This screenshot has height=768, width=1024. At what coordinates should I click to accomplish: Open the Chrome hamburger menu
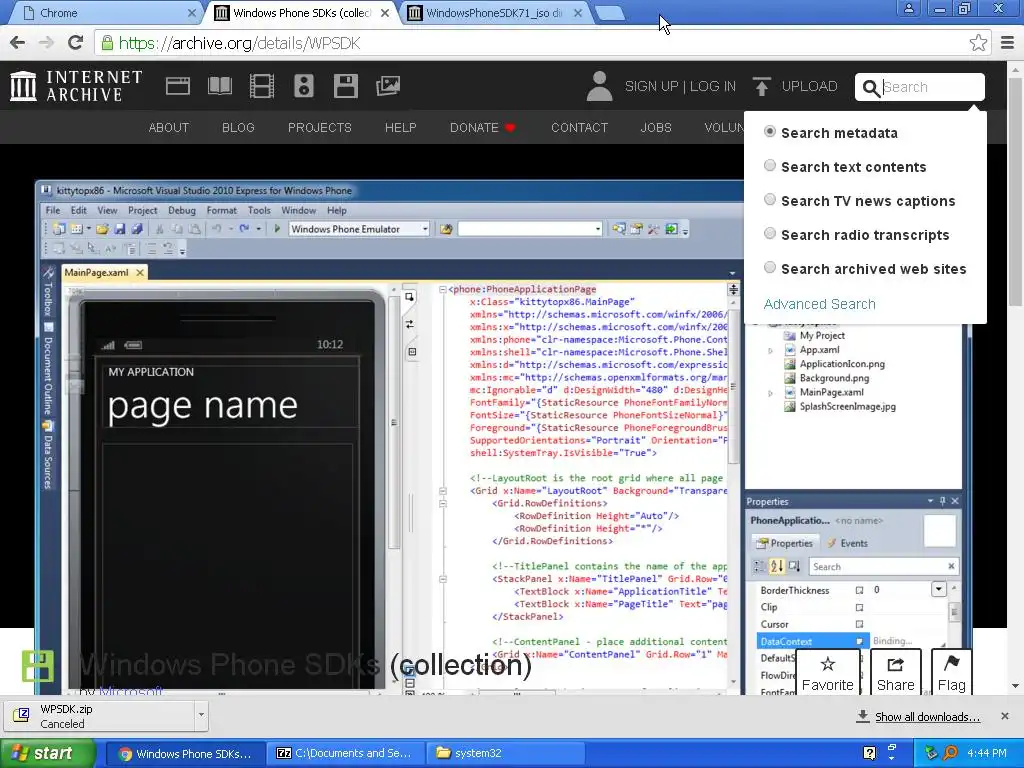[1007, 43]
